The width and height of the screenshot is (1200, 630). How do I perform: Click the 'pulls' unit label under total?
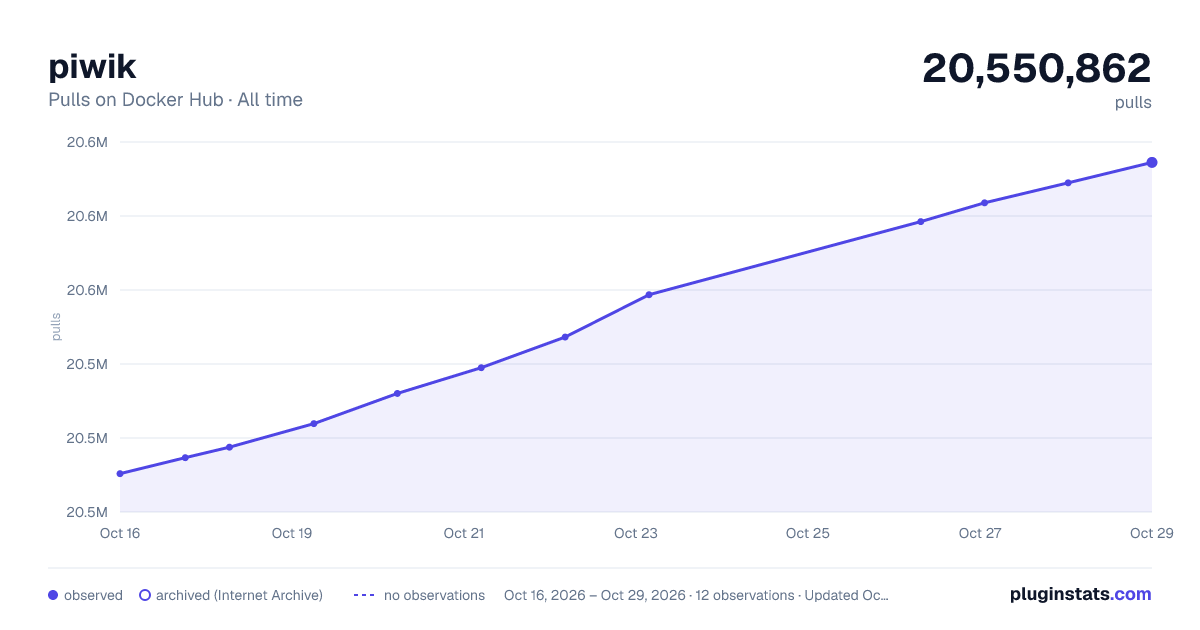[x=1133, y=102]
